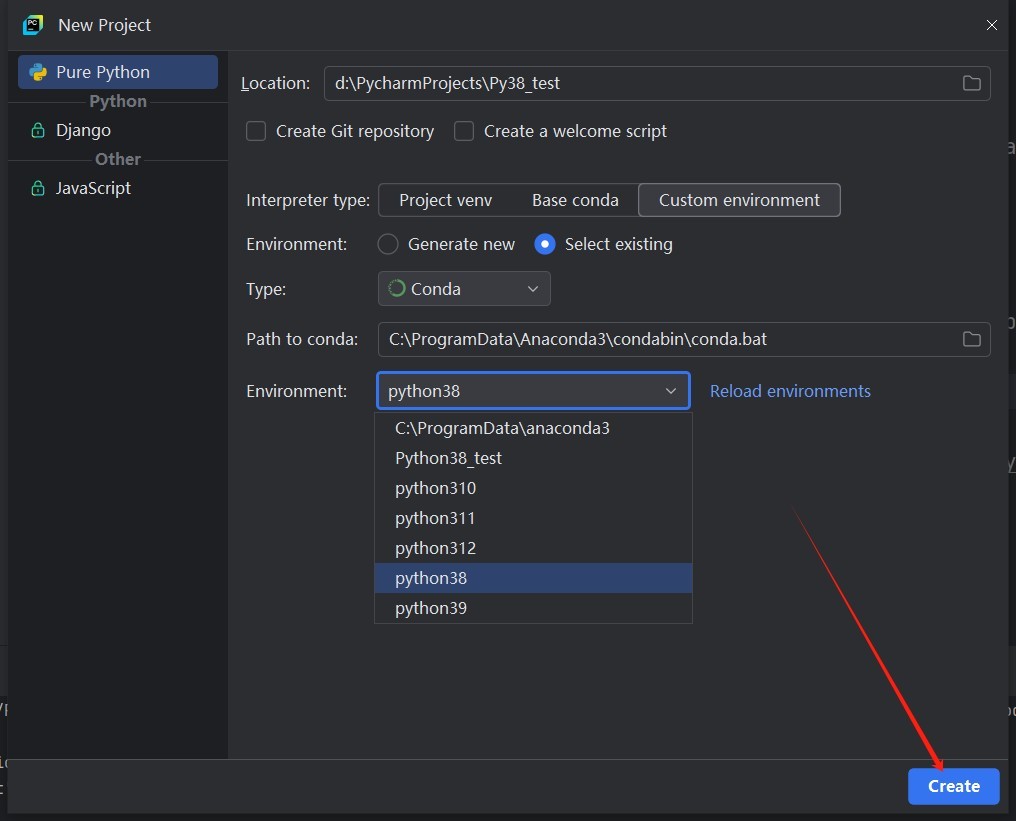Click the Reload environments link

point(790,391)
